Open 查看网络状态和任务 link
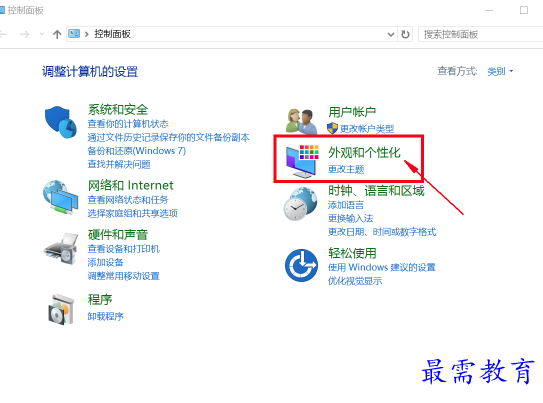Viewport: 543px width, 403px height. coord(128,200)
